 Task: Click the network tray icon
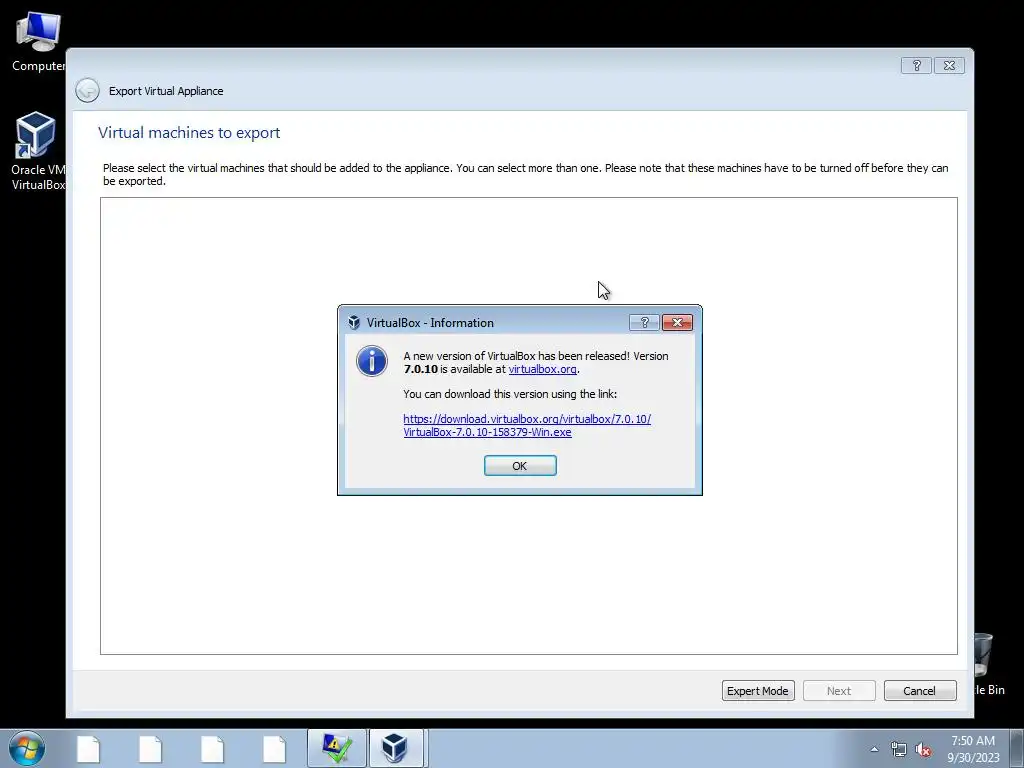899,750
